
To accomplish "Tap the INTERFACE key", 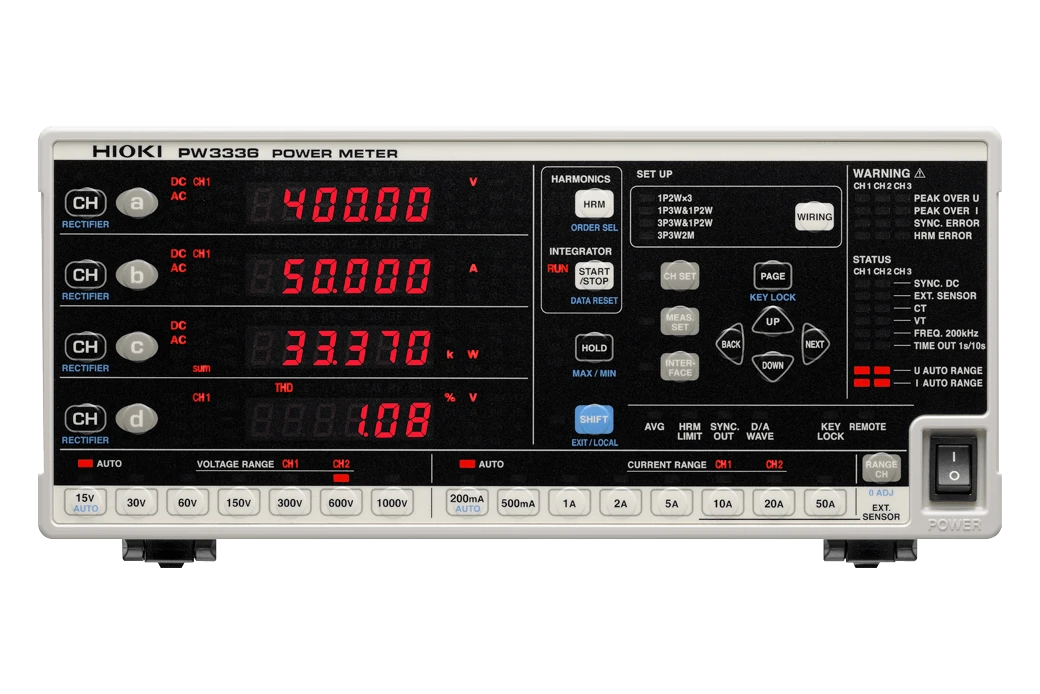I will (680, 368).
